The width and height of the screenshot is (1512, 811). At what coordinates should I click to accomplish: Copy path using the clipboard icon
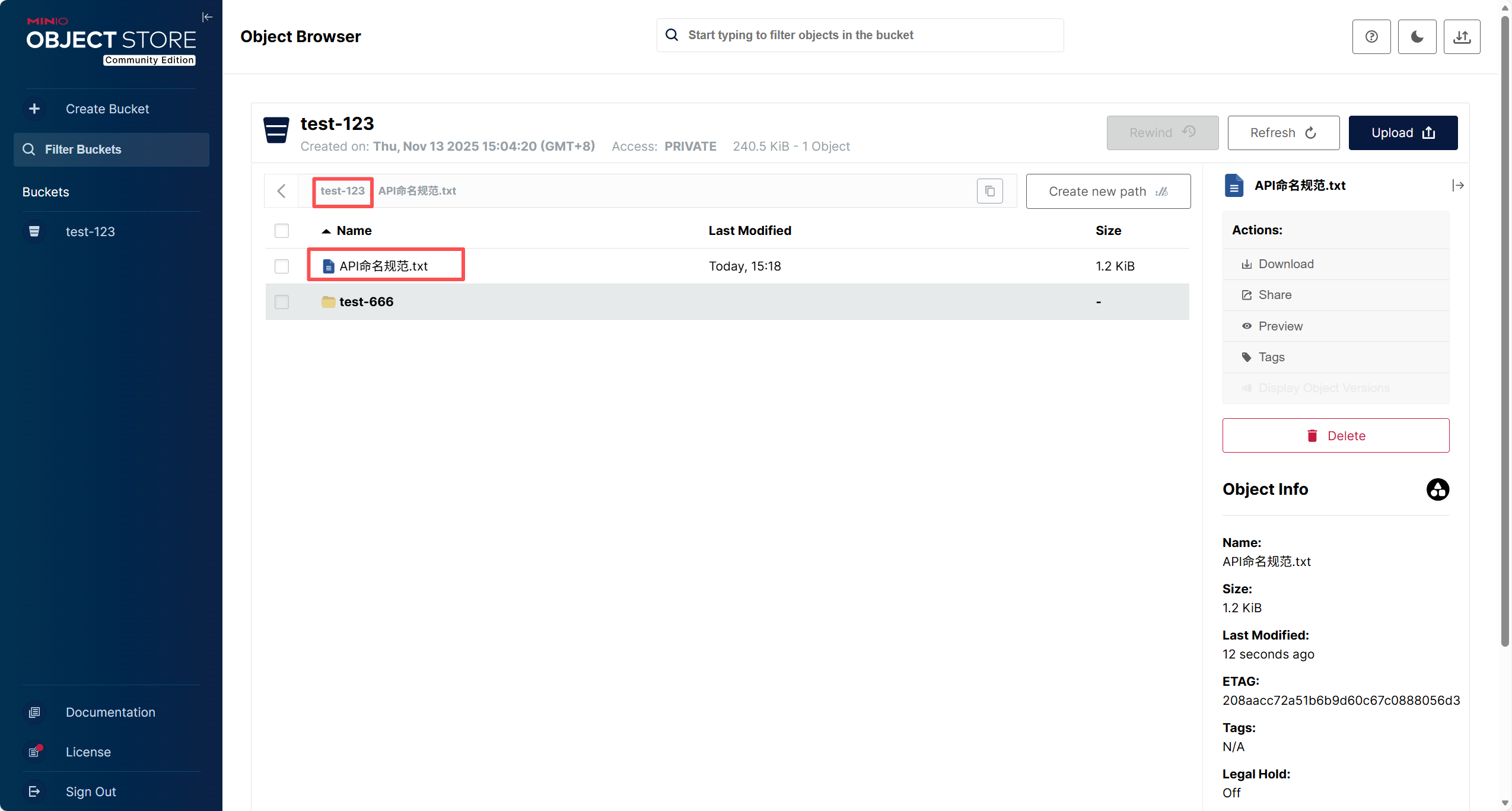pos(989,191)
